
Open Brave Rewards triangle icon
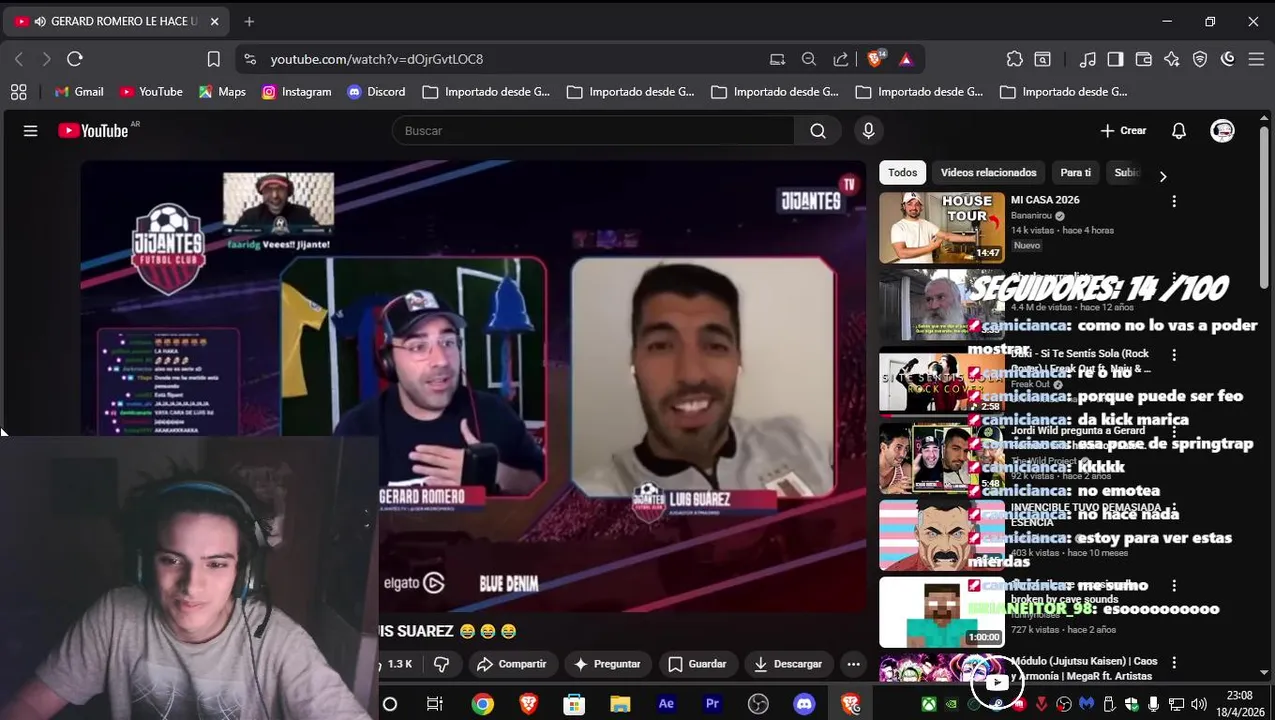coord(906,59)
